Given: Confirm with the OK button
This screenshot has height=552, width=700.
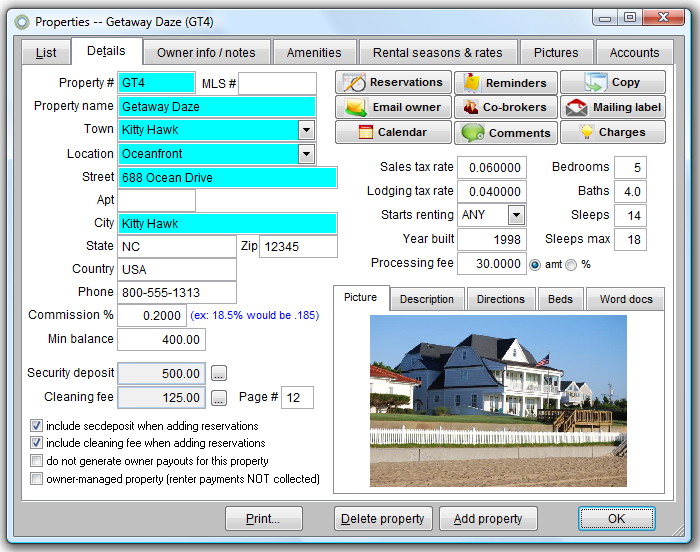Looking at the screenshot, I should 617,519.
